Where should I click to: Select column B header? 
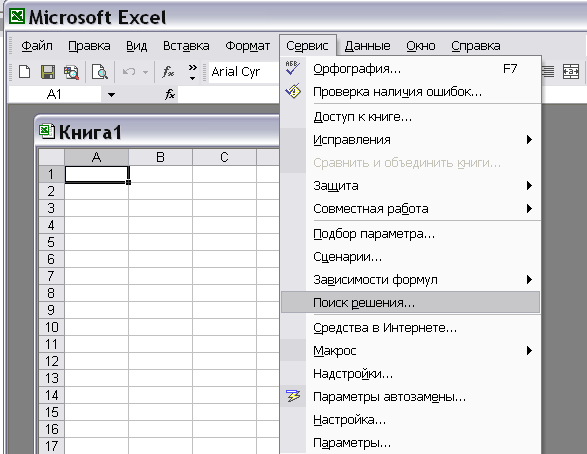(x=160, y=157)
